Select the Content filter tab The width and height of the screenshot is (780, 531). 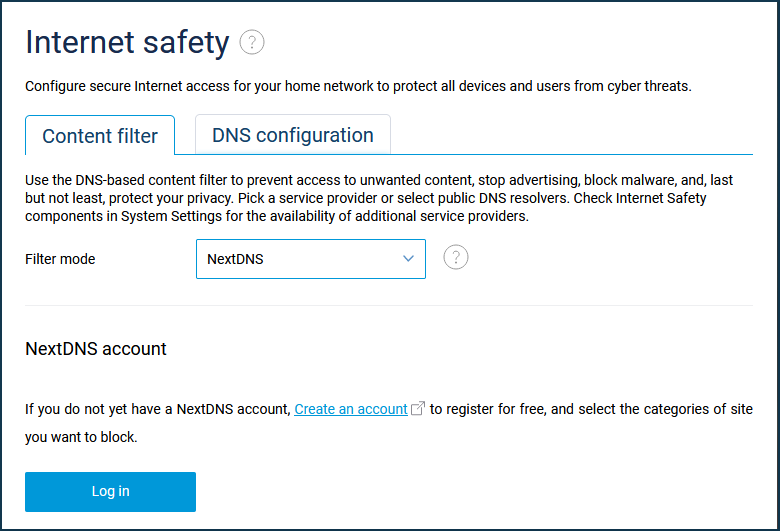pyautogui.click(x=100, y=135)
